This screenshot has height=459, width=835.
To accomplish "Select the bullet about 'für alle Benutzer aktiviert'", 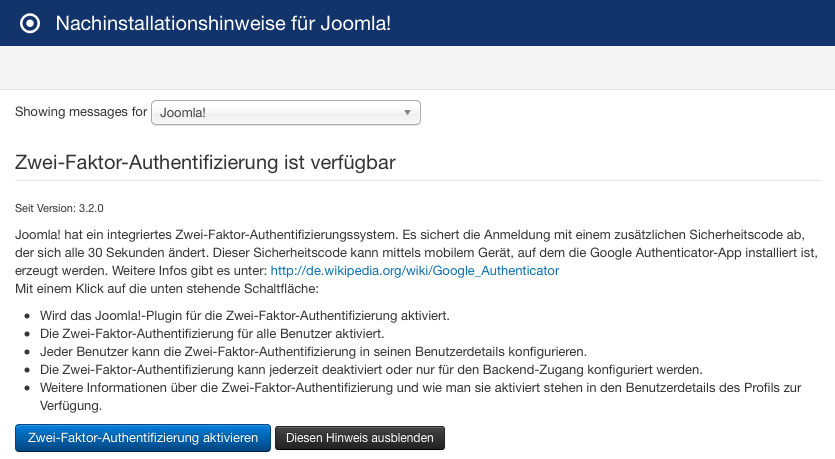I will click(x=212, y=334).
